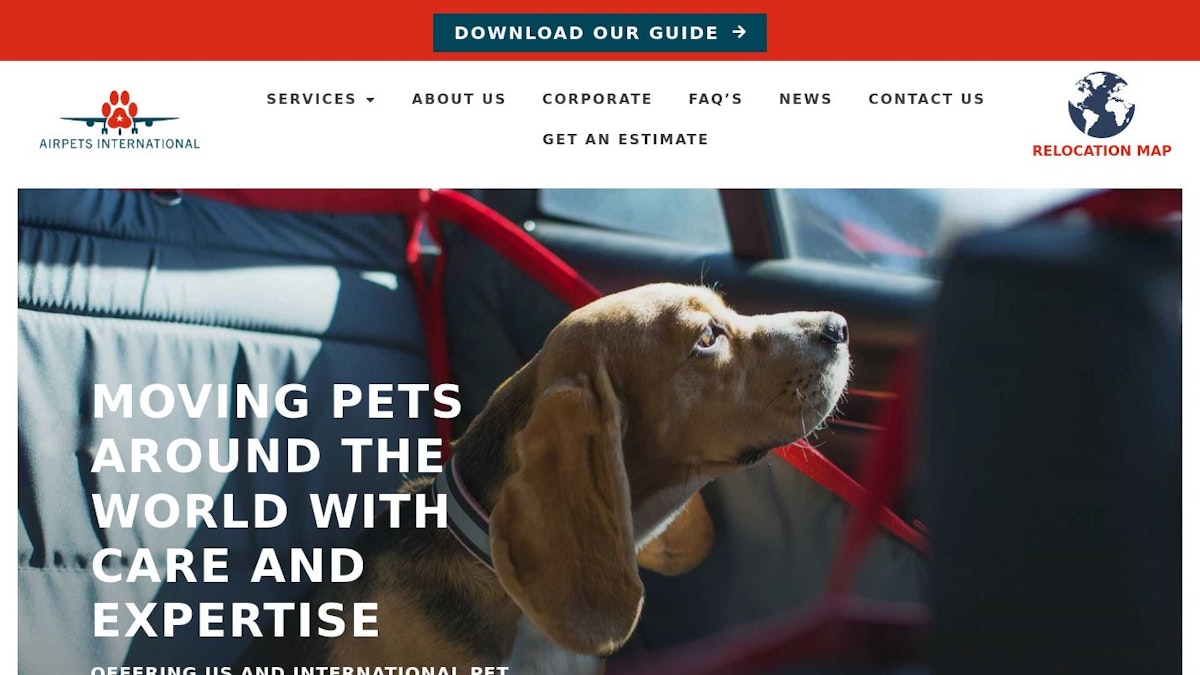Navigate to Contact Us
The image size is (1200, 675).
[926, 99]
